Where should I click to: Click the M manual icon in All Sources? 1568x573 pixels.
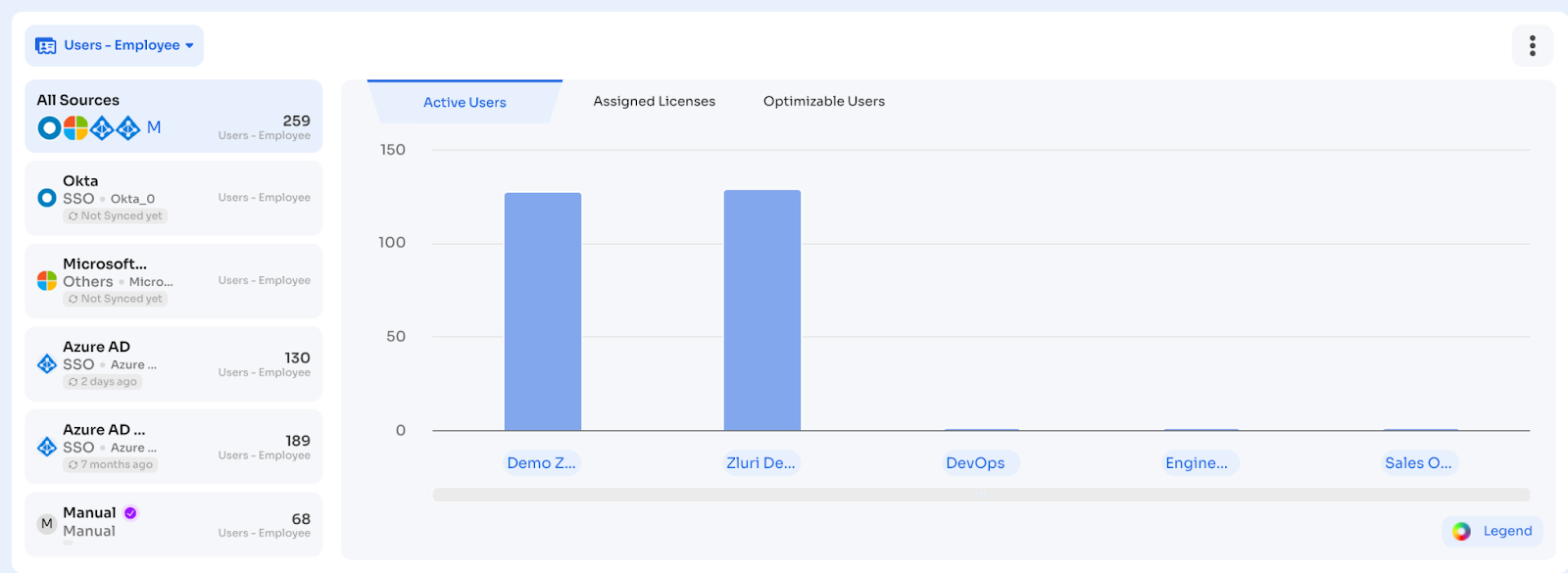154,127
